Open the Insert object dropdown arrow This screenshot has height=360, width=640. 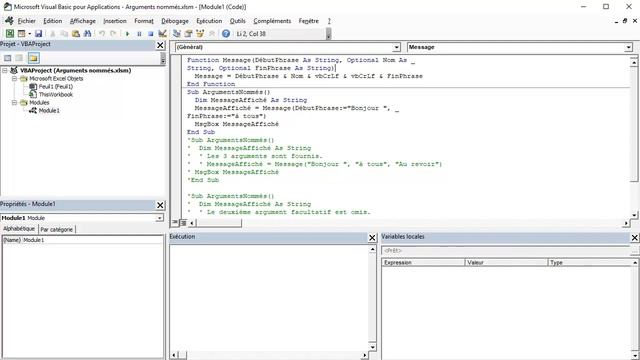tap(29, 33)
